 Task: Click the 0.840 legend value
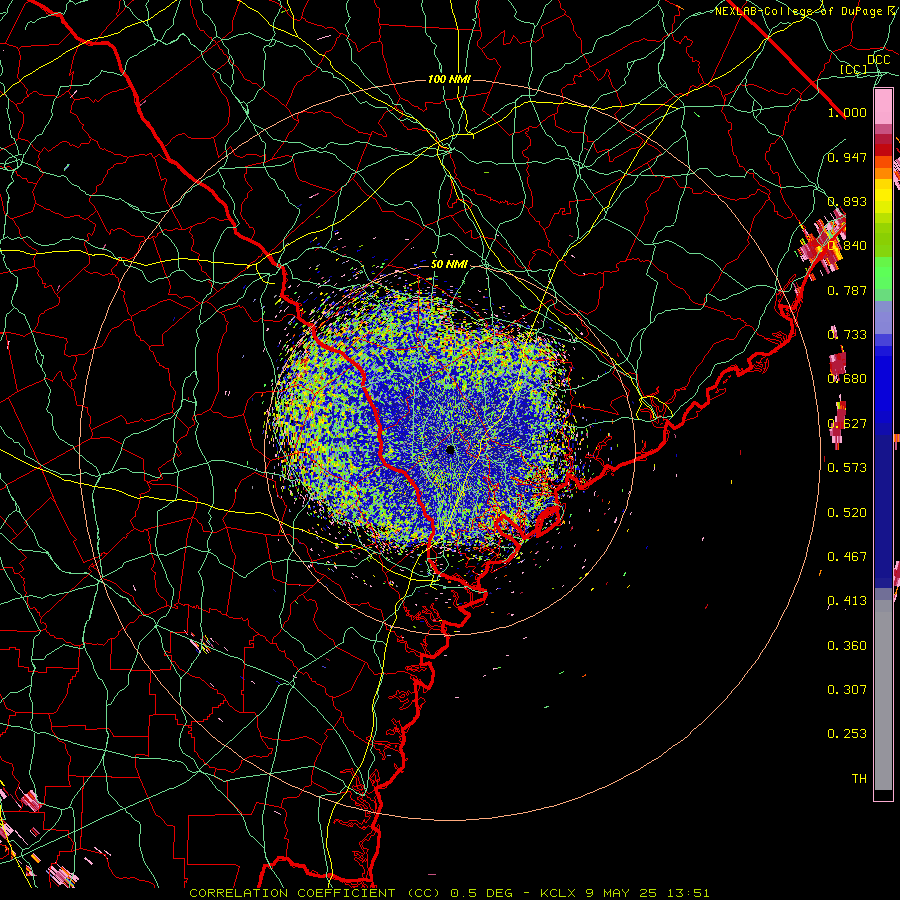pyautogui.click(x=847, y=246)
